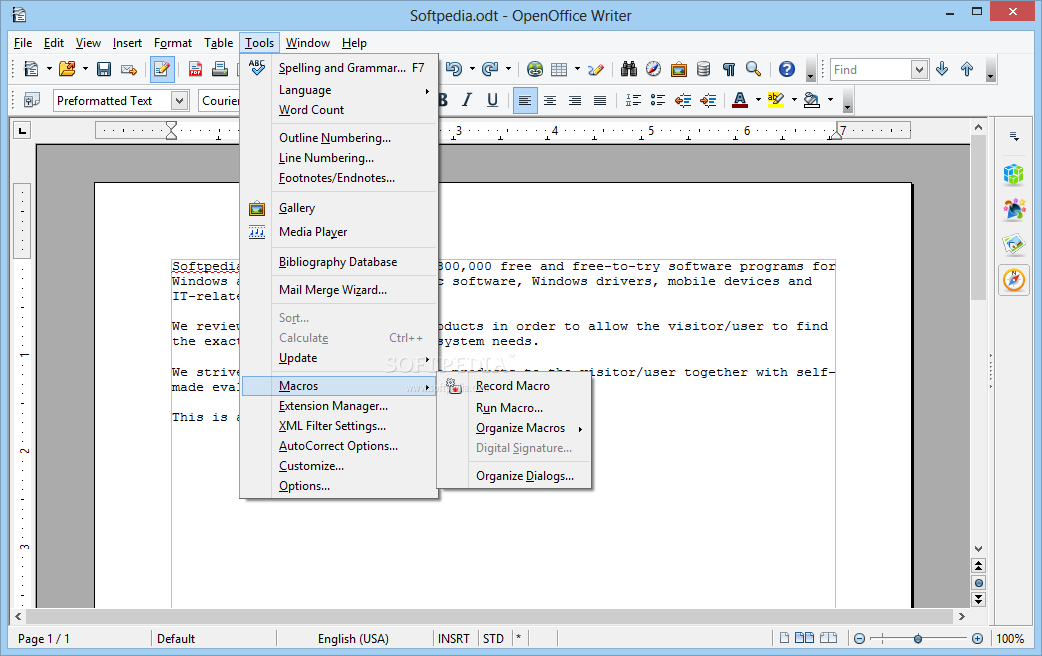This screenshot has height=656, width=1042.
Task: Open Table insert dropdown arrow
Action: 577,69
